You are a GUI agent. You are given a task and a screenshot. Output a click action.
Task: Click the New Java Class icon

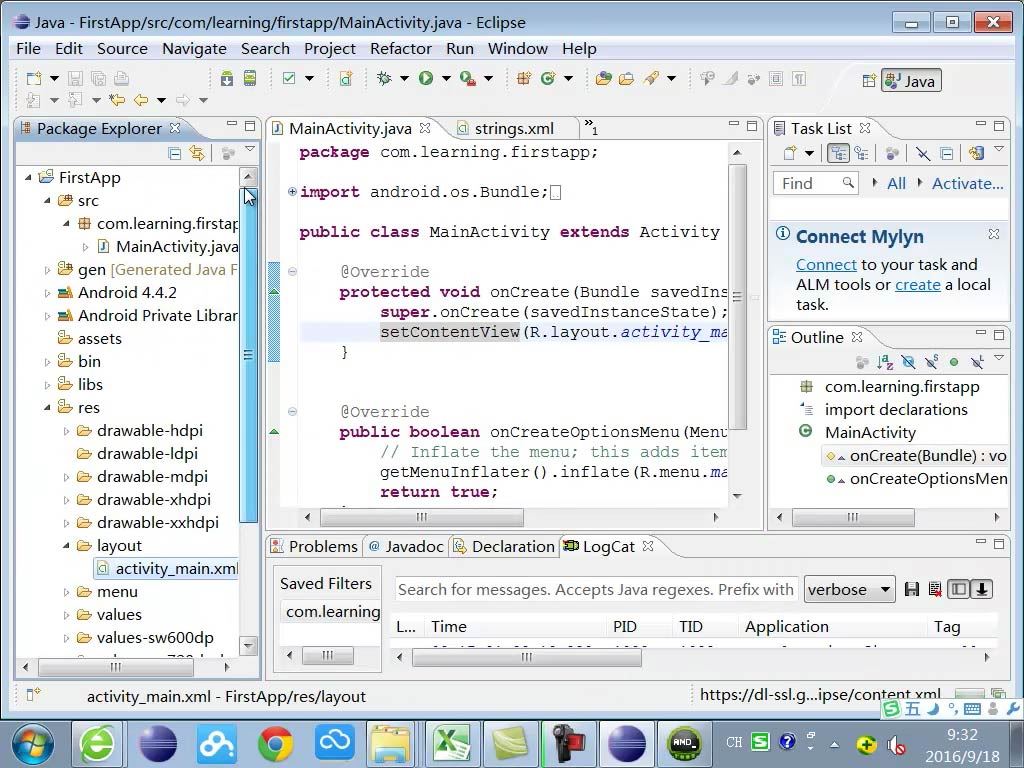[547, 79]
